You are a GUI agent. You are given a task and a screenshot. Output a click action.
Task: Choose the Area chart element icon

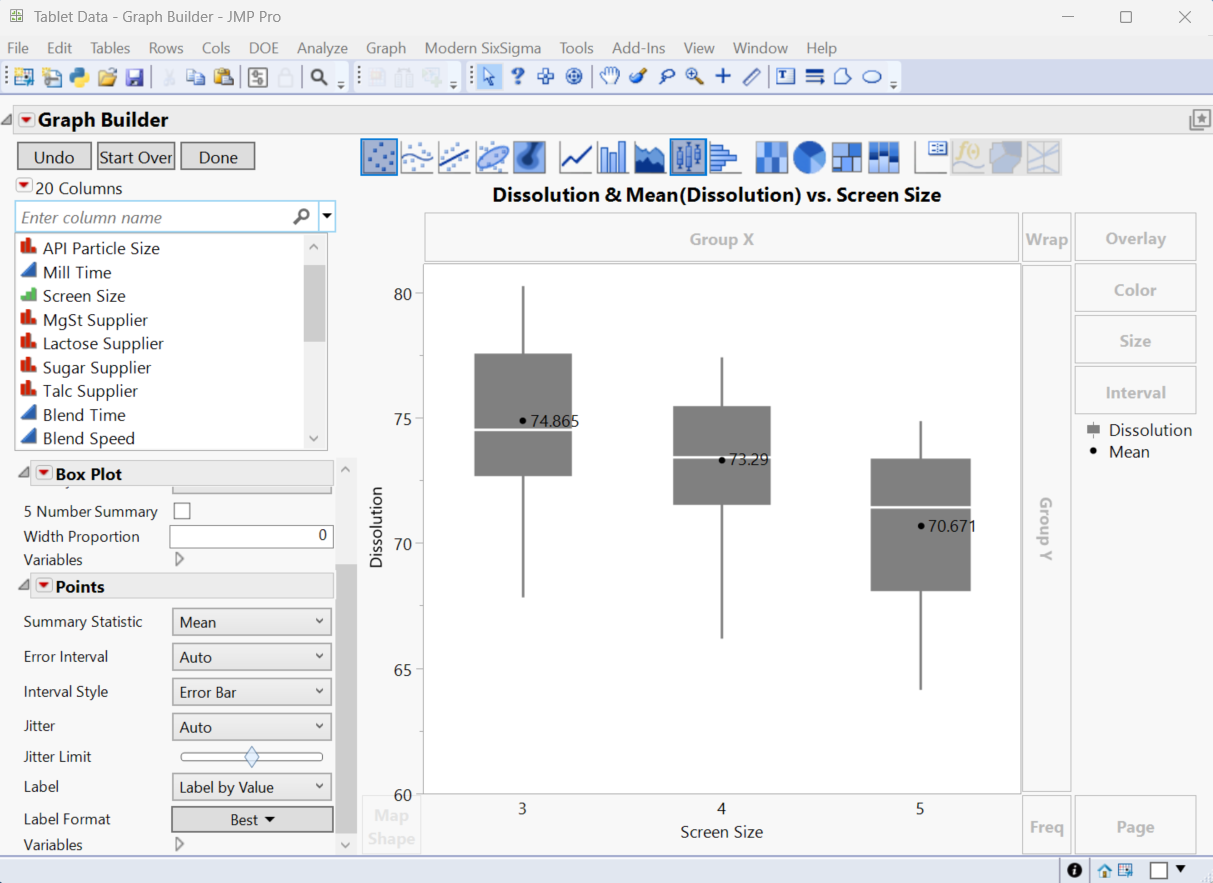[650, 157]
